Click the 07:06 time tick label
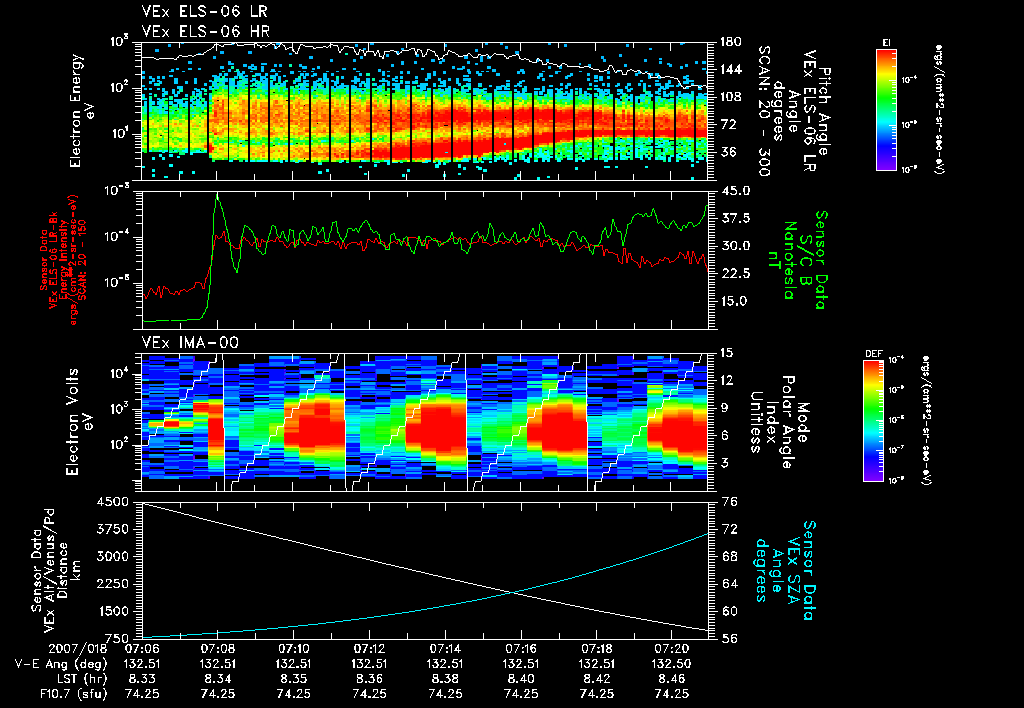 coord(142,649)
